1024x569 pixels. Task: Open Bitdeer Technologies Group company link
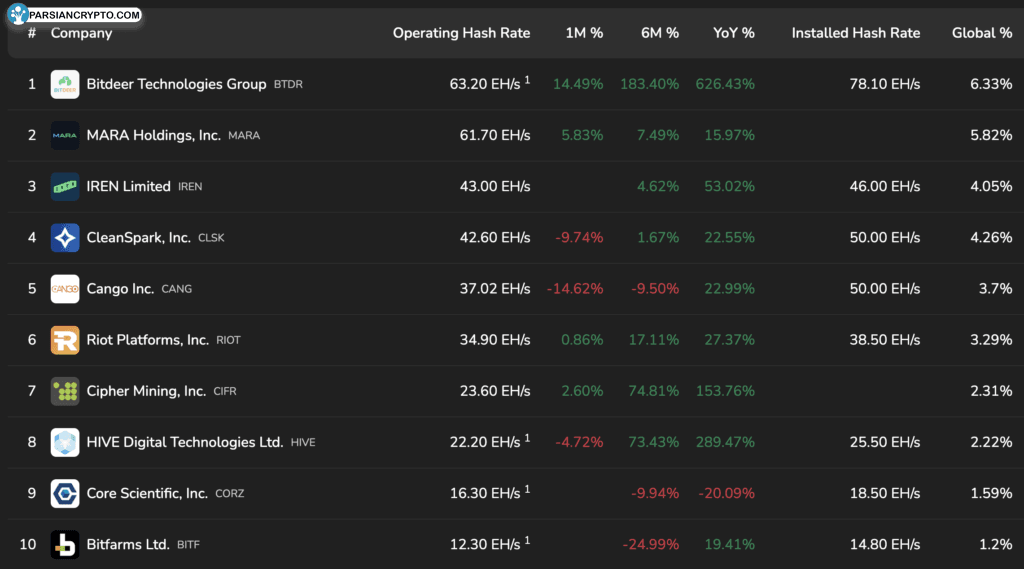(x=176, y=84)
